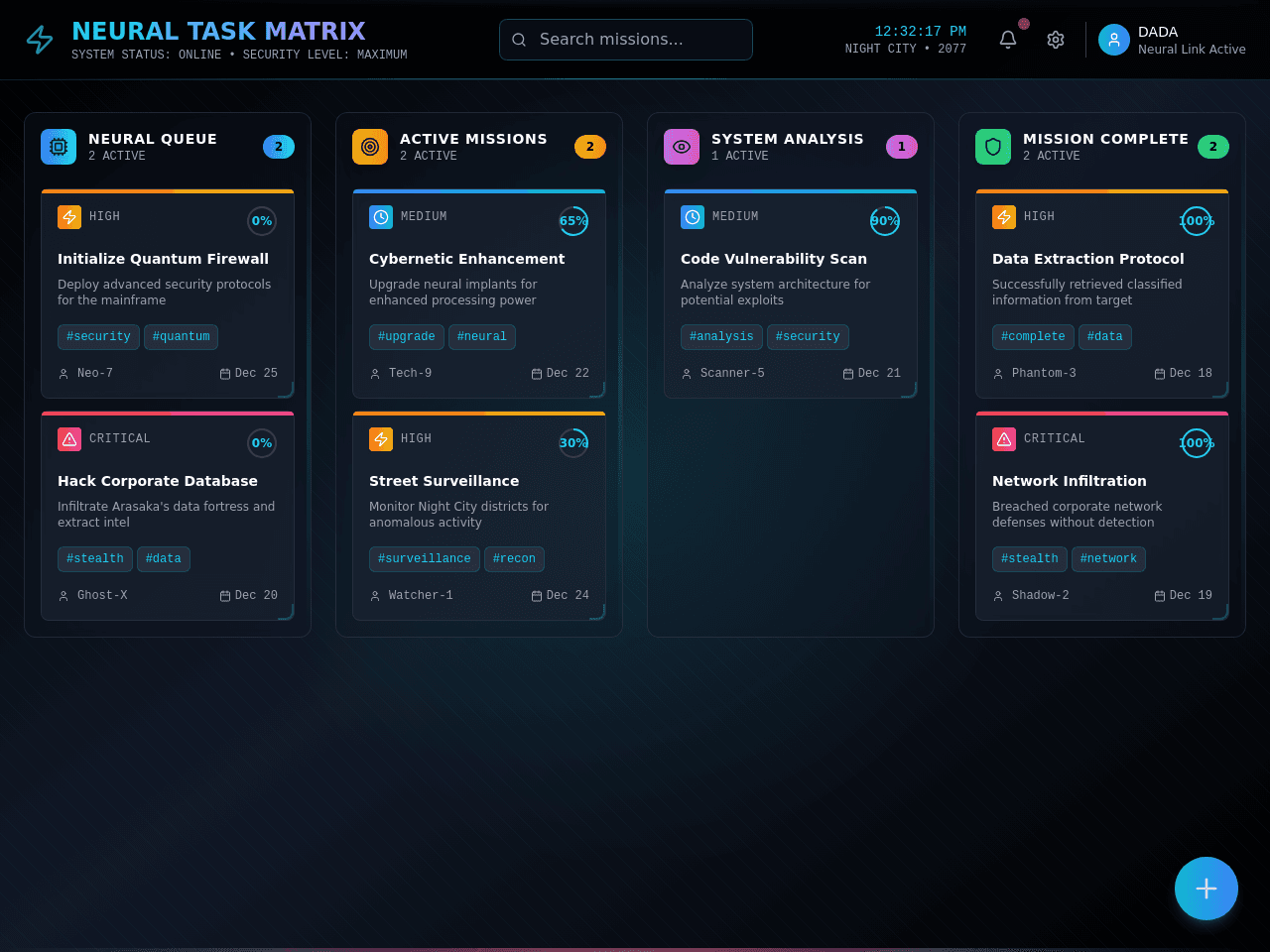The height and width of the screenshot is (952, 1270).
Task: Click the 30% progress ring
Action: (x=573, y=443)
